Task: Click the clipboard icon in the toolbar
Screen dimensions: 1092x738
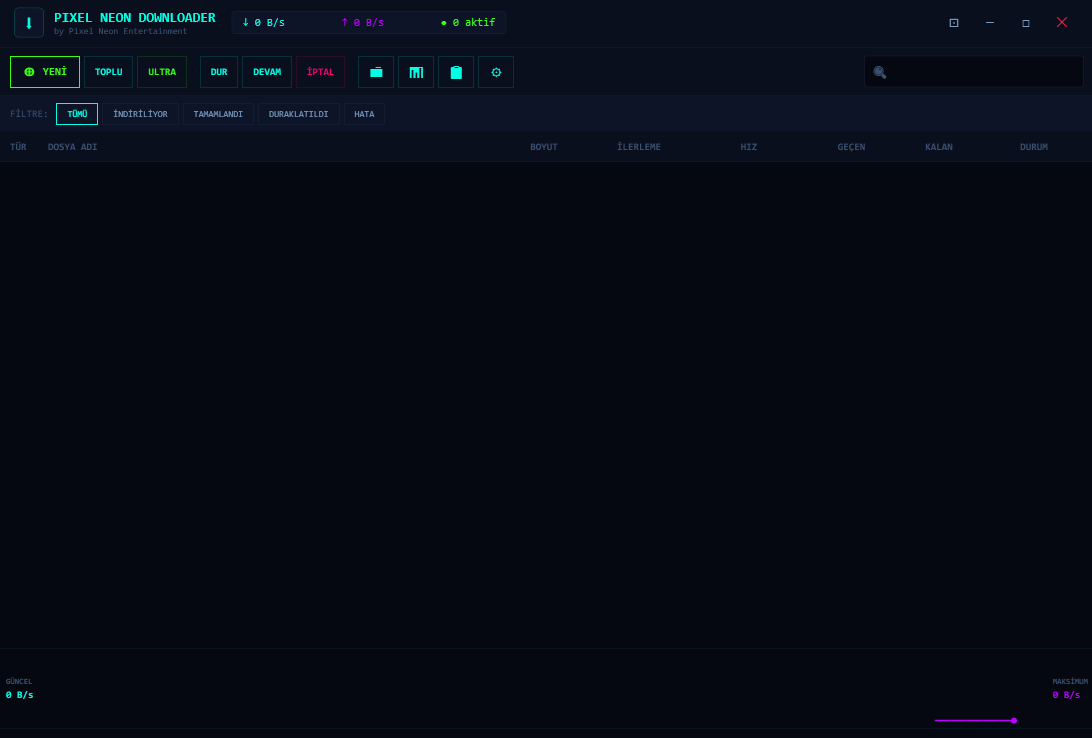Action: tap(456, 72)
